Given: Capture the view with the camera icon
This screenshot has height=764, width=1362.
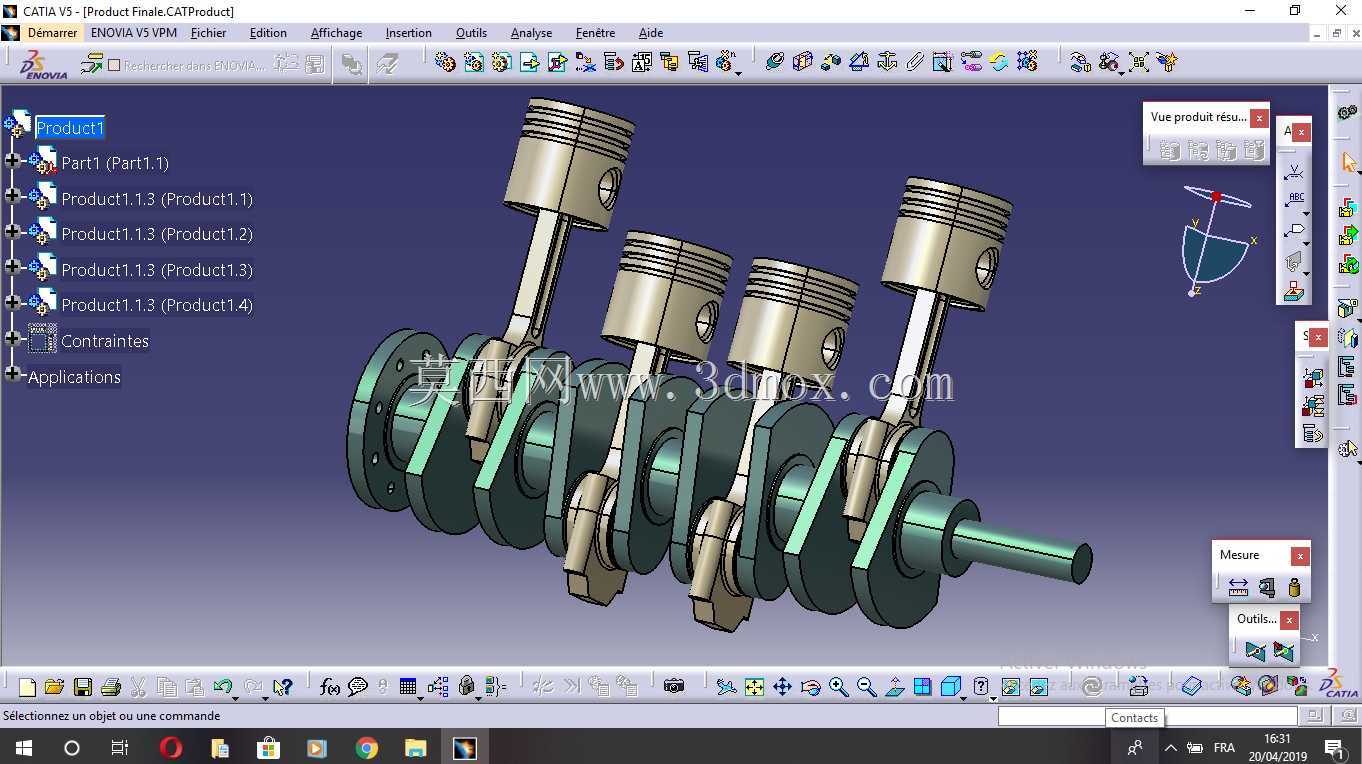Looking at the screenshot, I should (x=674, y=687).
